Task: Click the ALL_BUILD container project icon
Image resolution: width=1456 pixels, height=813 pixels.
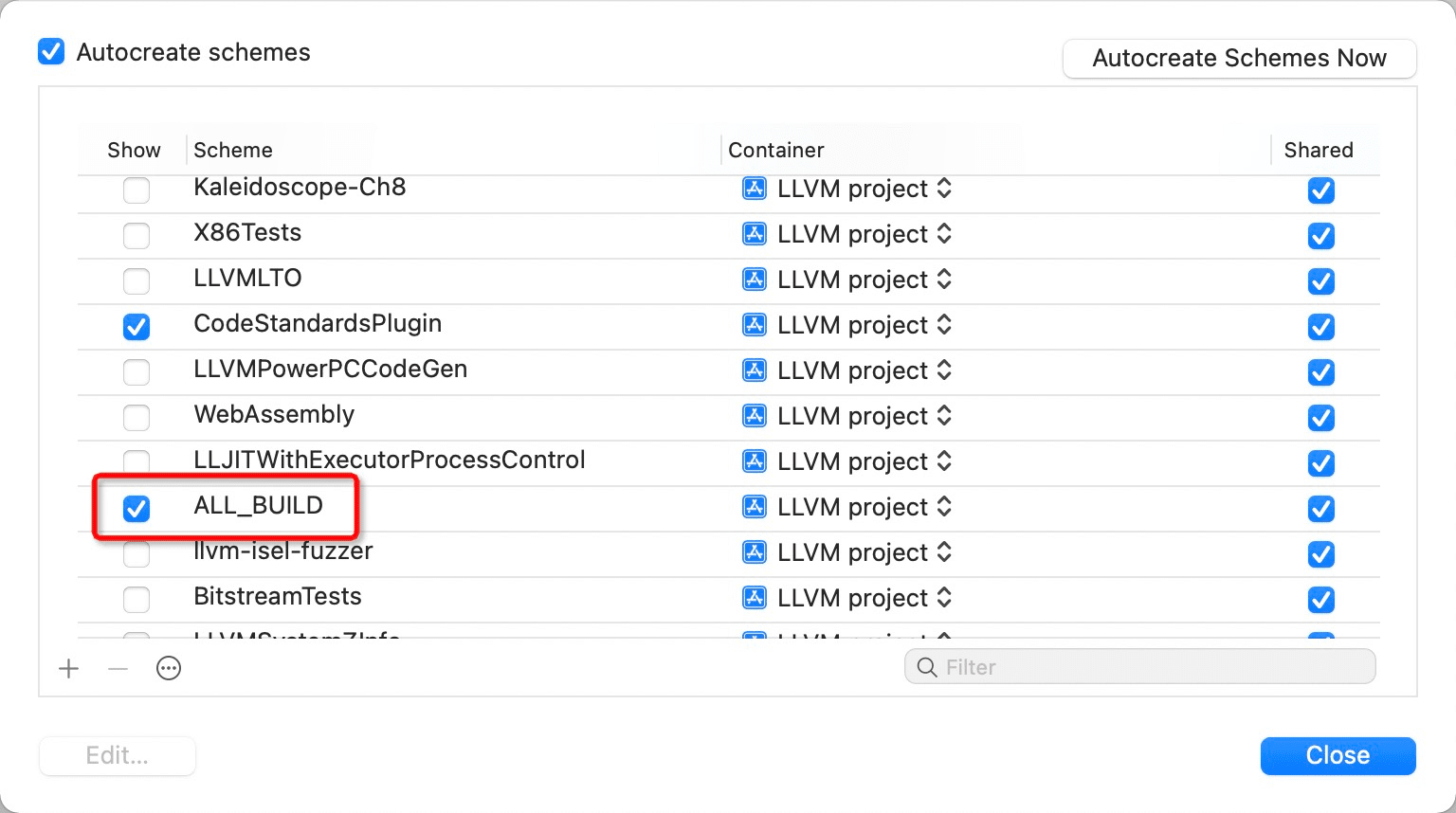Action: pyautogui.click(x=755, y=507)
